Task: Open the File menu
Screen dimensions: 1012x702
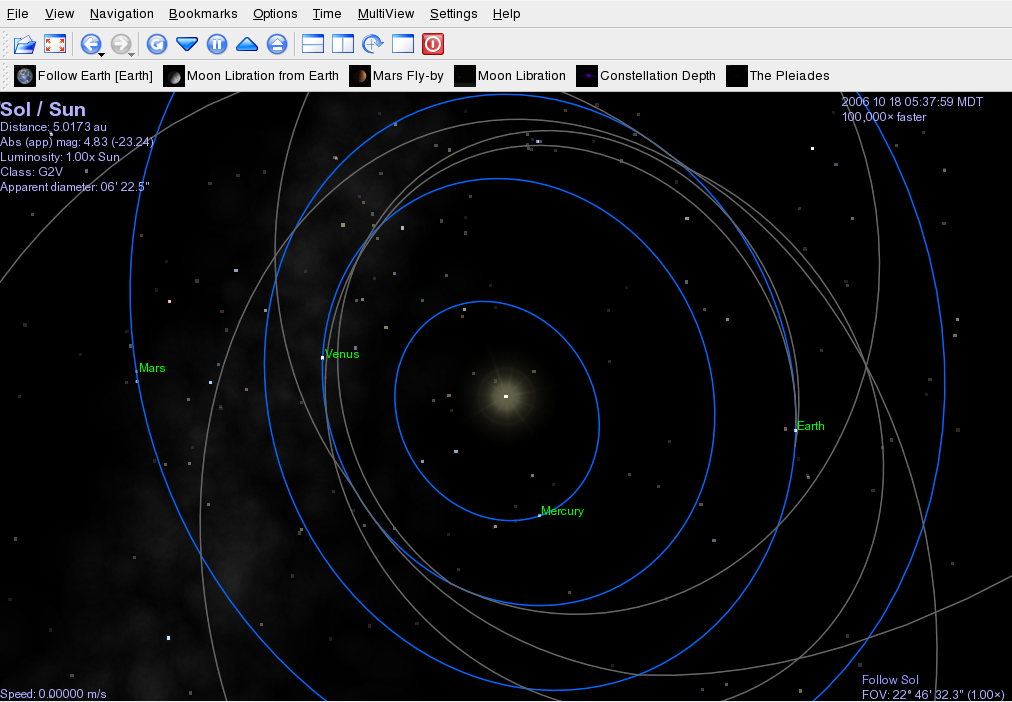Action: (17, 14)
